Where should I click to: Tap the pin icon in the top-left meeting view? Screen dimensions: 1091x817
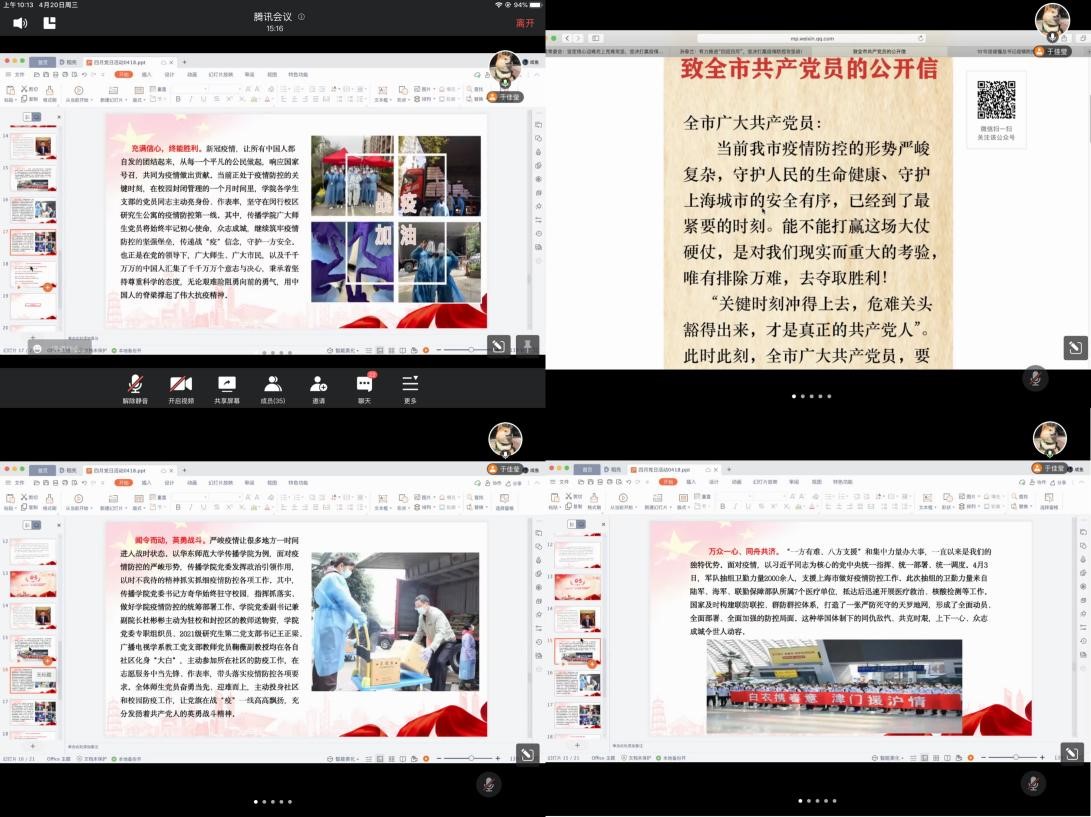click(x=527, y=346)
